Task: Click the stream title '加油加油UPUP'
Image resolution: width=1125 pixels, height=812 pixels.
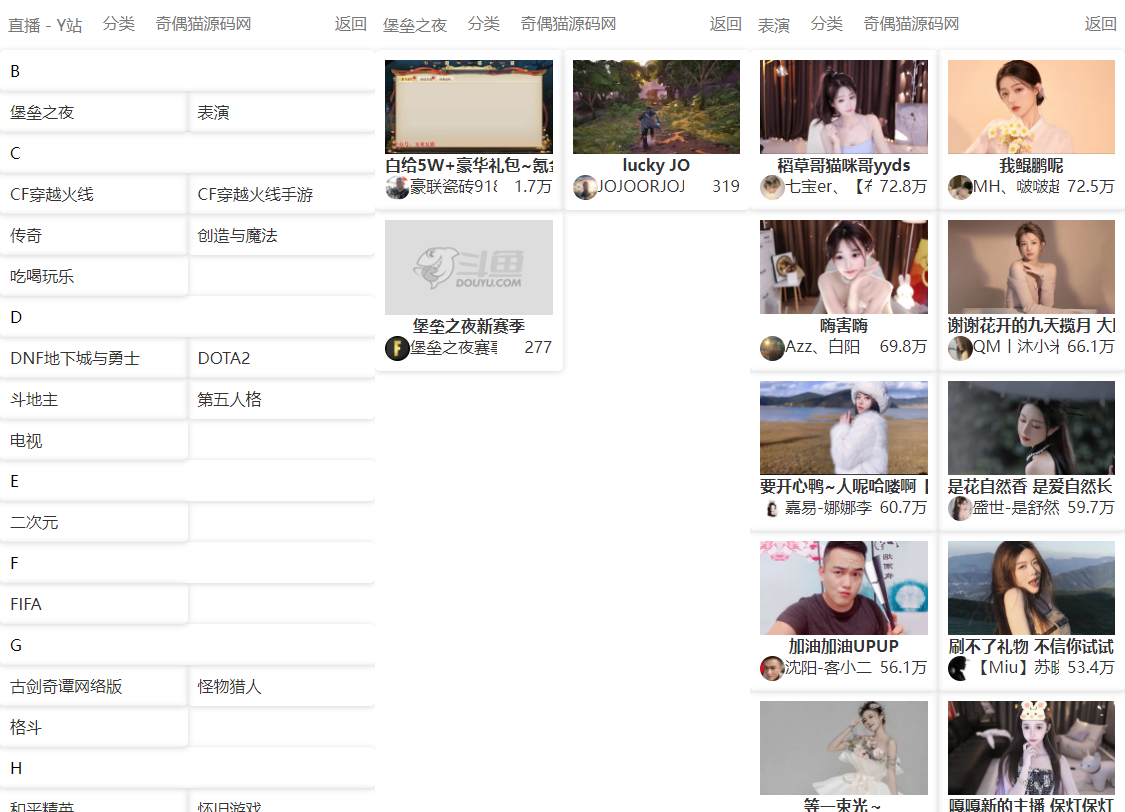Action: (844, 646)
